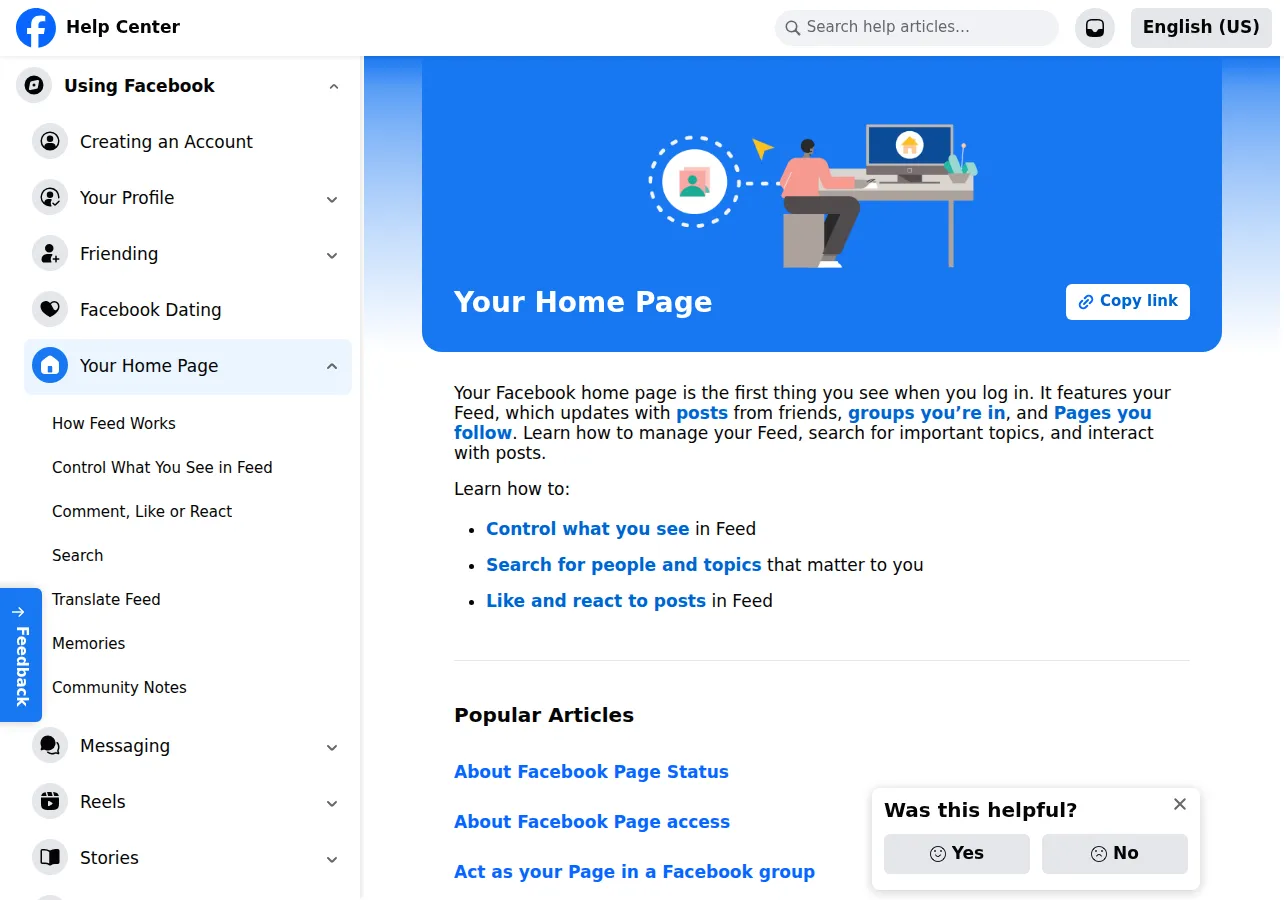Open the Feedback side tab
Viewport: 1284px width, 900px height.
click(x=21, y=655)
